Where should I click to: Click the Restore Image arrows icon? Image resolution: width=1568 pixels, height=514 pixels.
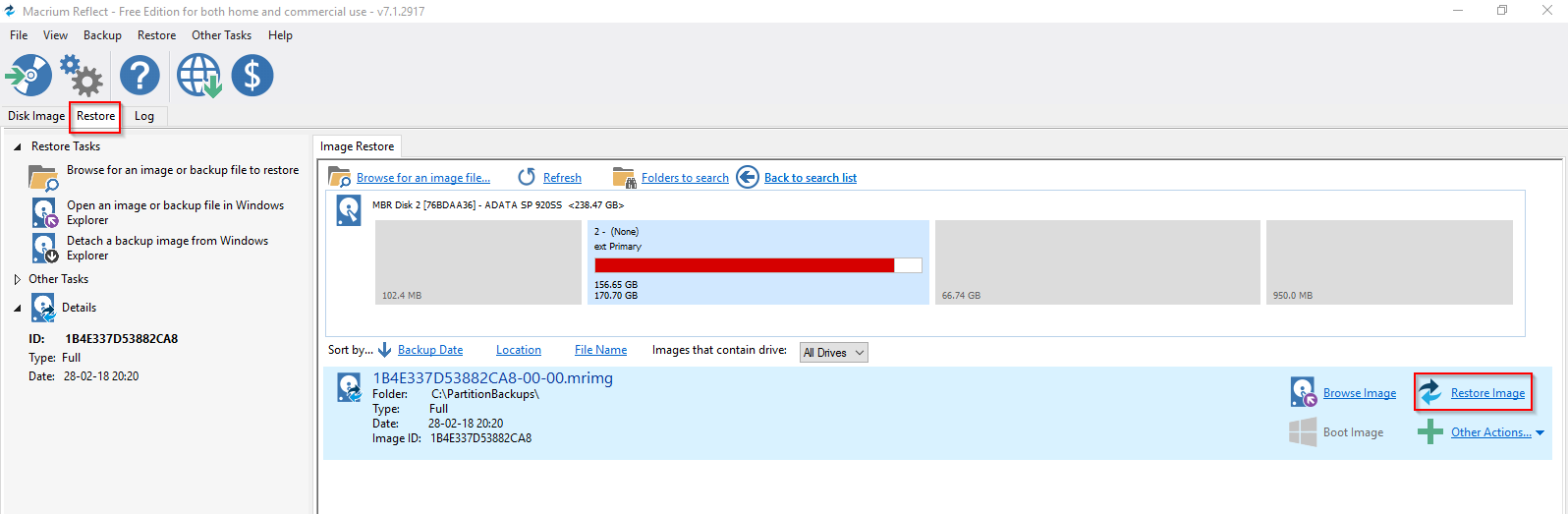(x=1430, y=392)
